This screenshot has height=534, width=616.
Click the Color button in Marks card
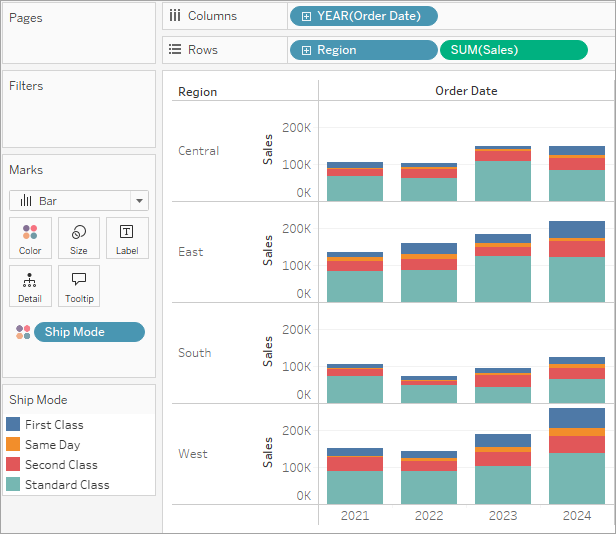(30, 238)
